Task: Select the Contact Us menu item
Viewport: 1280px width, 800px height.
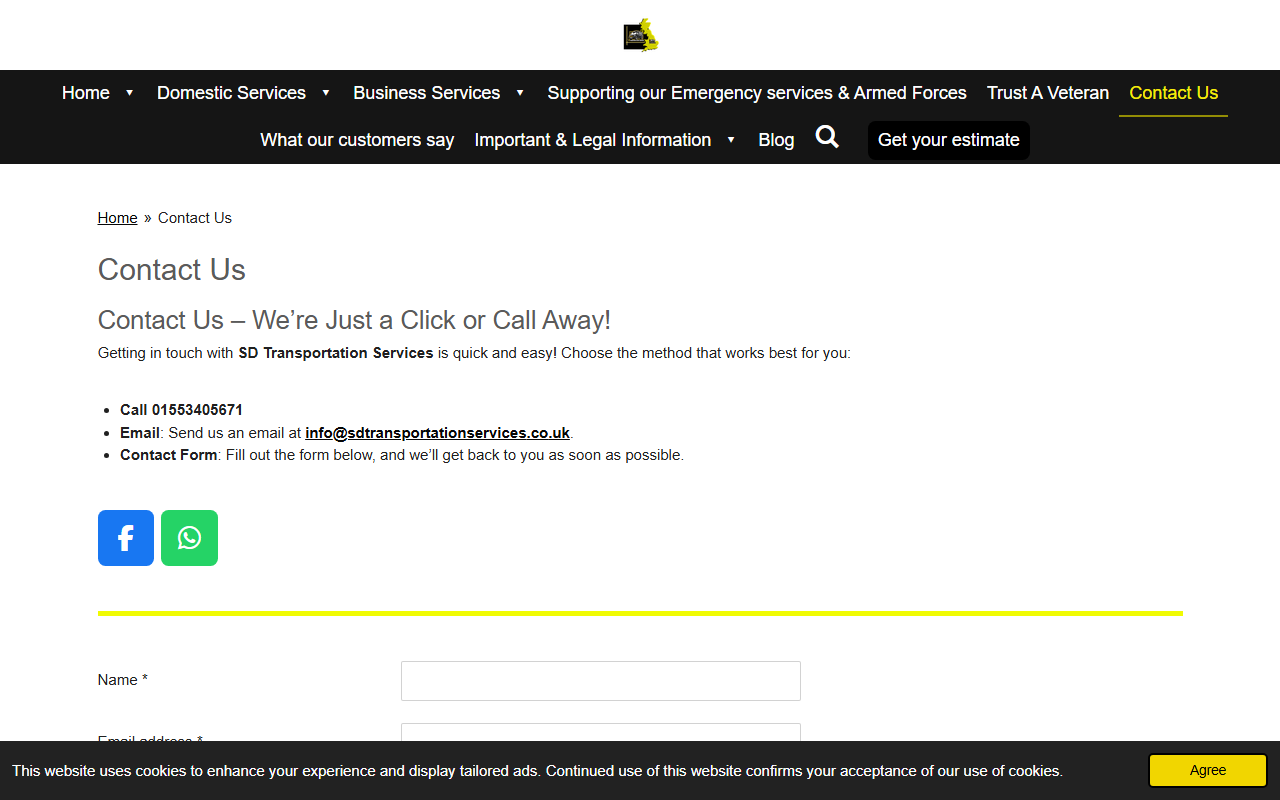Action: tap(1174, 93)
